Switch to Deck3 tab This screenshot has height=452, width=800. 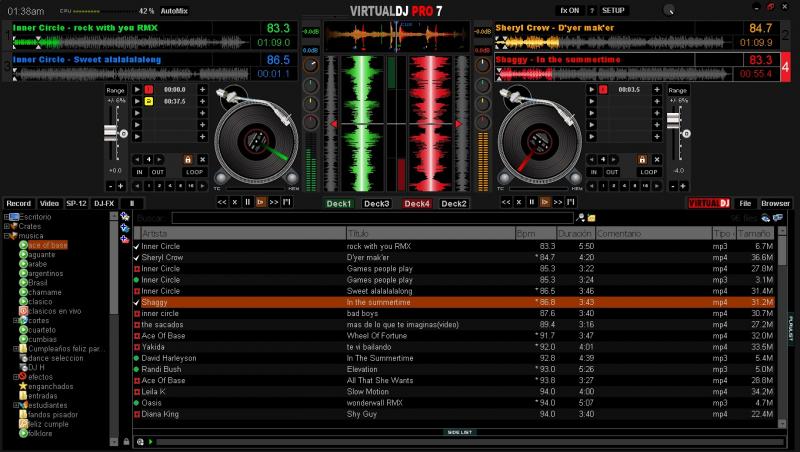(x=377, y=204)
